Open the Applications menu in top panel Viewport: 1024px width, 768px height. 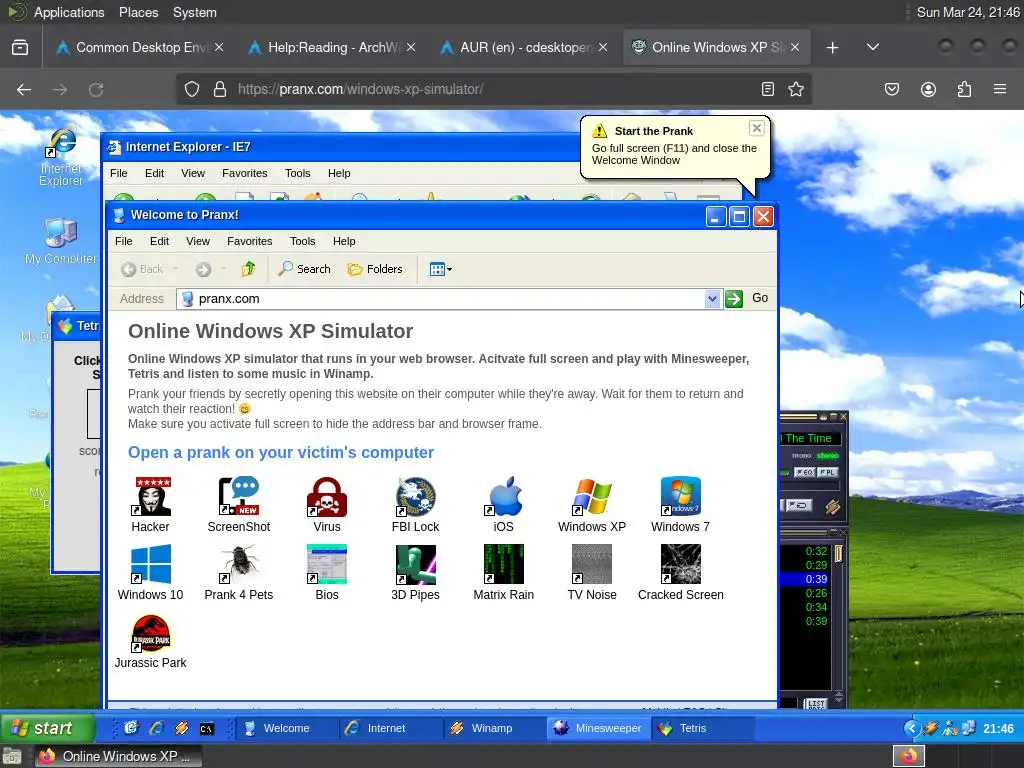(69, 12)
